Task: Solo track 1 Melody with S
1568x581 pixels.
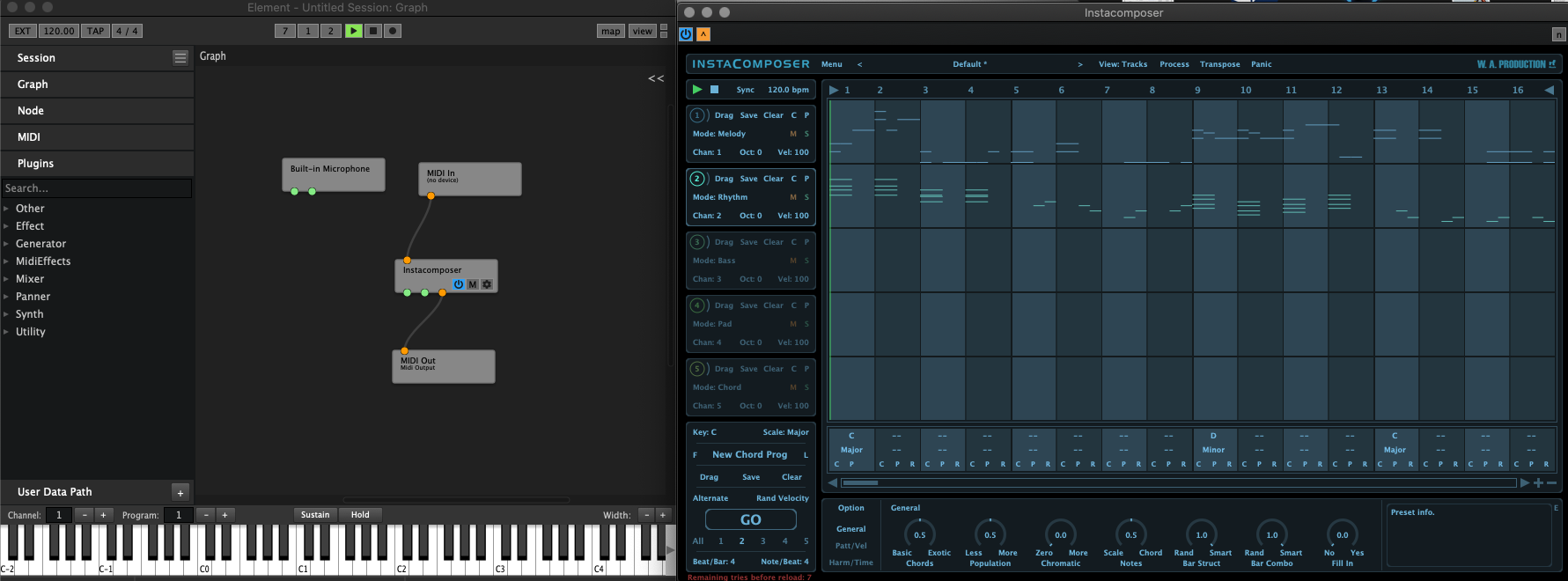Action: point(806,134)
